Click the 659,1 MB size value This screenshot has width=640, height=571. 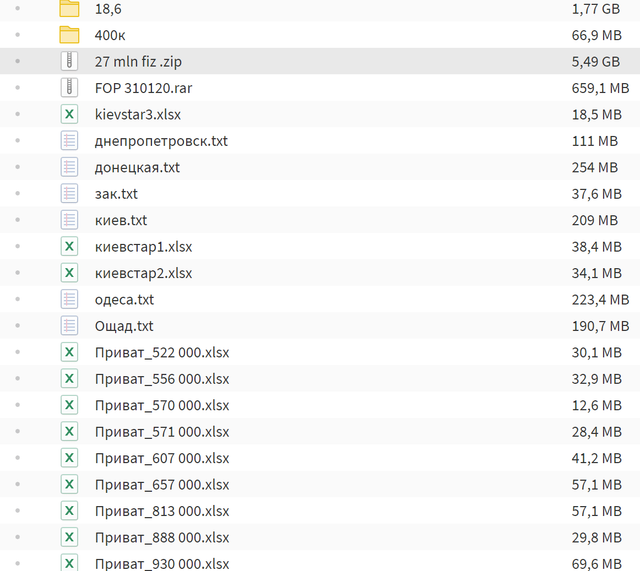coord(600,88)
